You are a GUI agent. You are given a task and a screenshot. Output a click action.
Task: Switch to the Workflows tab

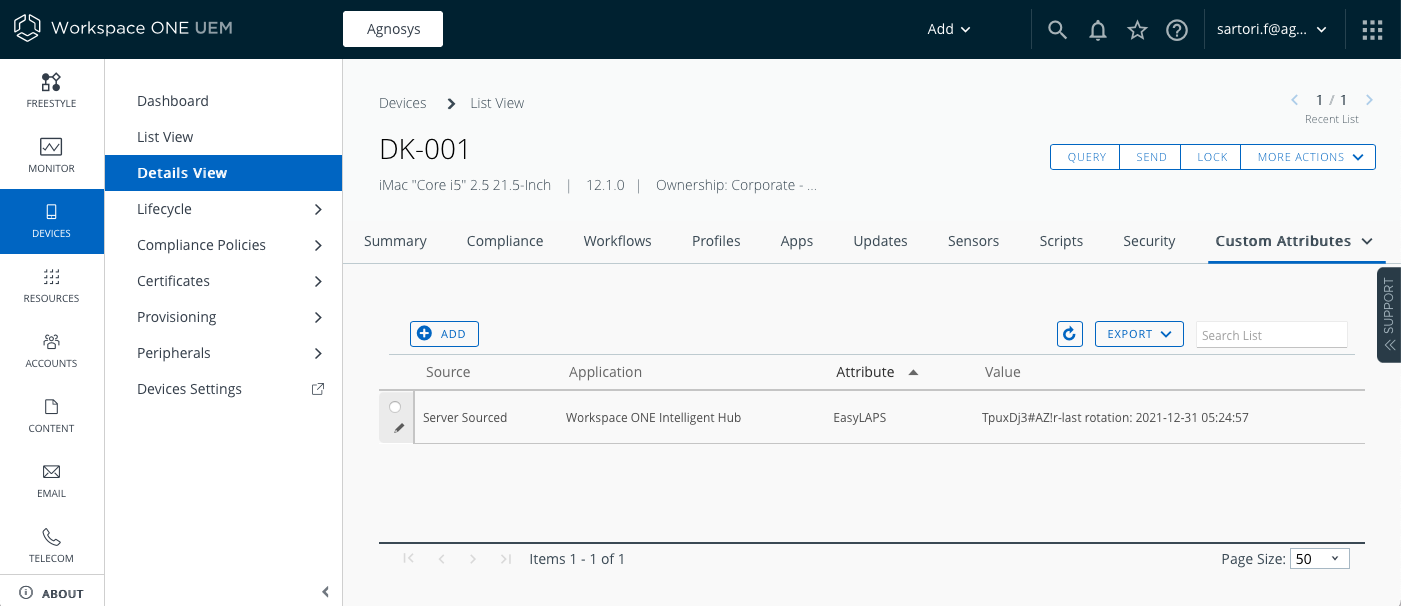(618, 241)
